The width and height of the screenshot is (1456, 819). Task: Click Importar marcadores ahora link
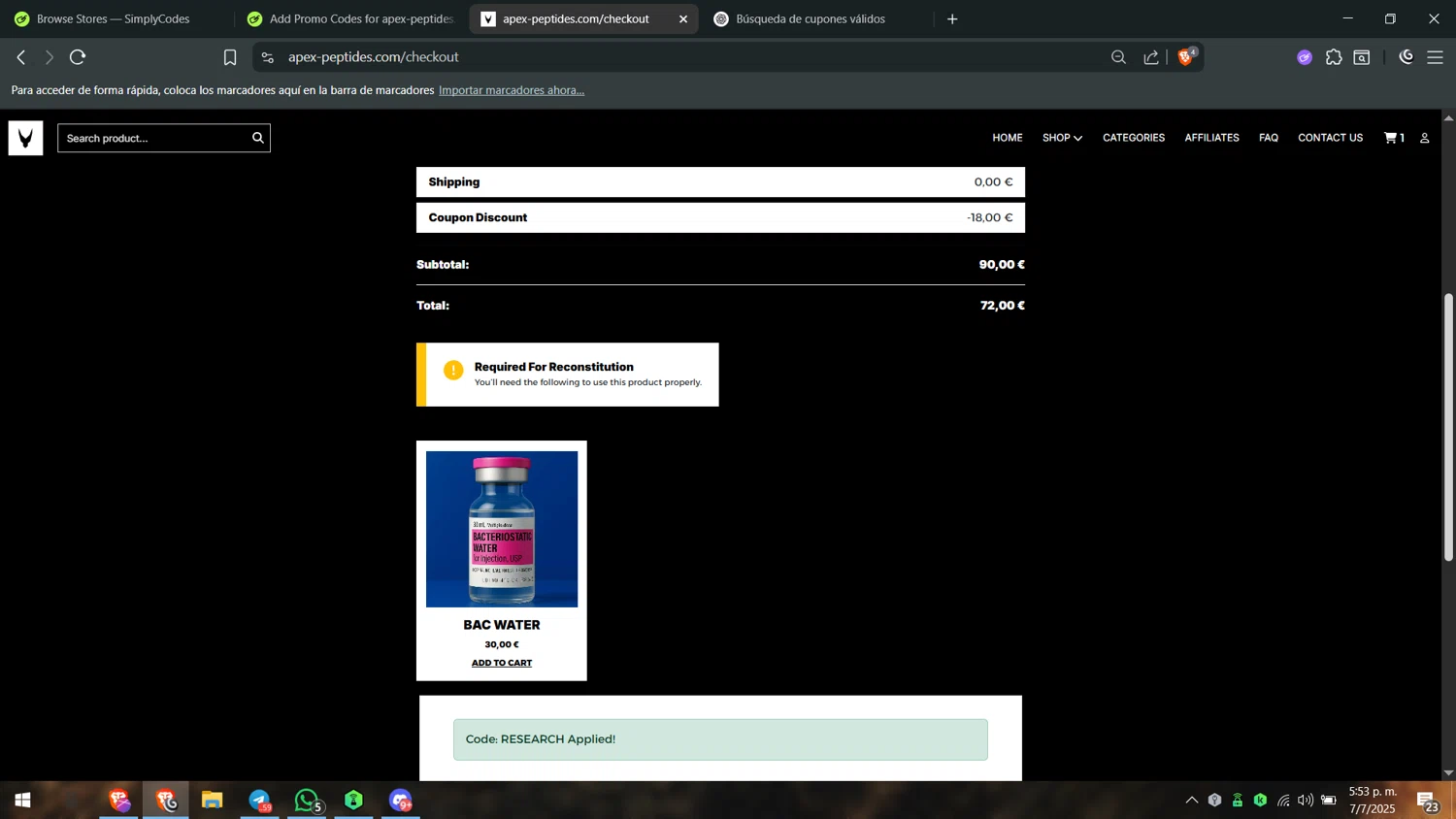click(512, 90)
